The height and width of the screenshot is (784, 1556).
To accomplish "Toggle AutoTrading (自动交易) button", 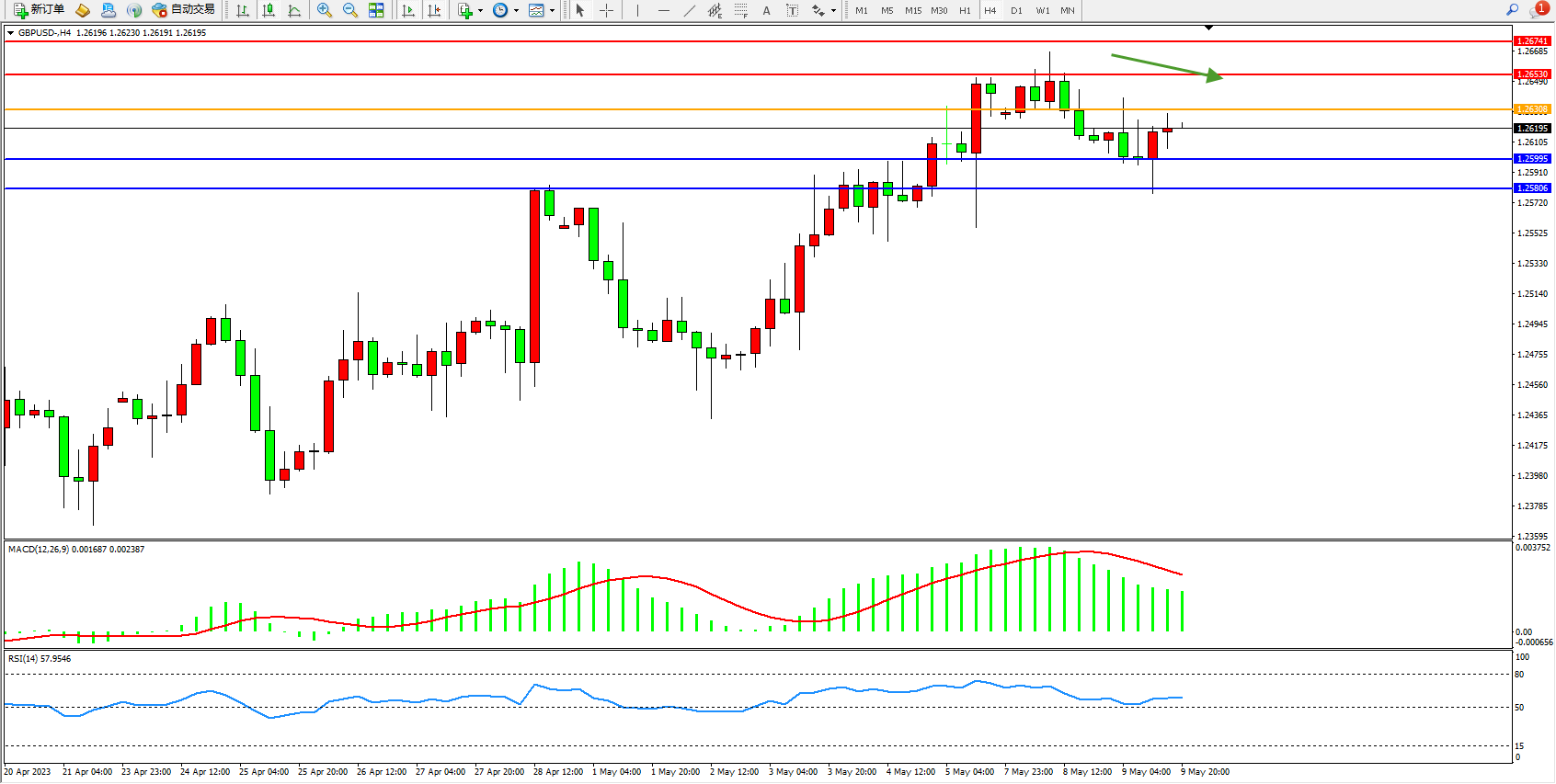I will click(183, 10).
